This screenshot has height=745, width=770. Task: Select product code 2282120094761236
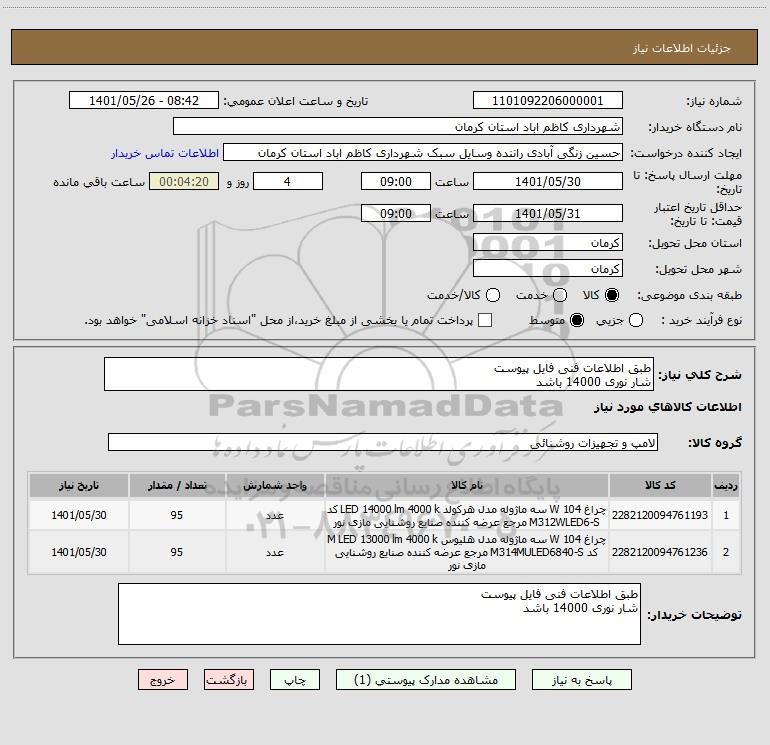tap(660, 552)
